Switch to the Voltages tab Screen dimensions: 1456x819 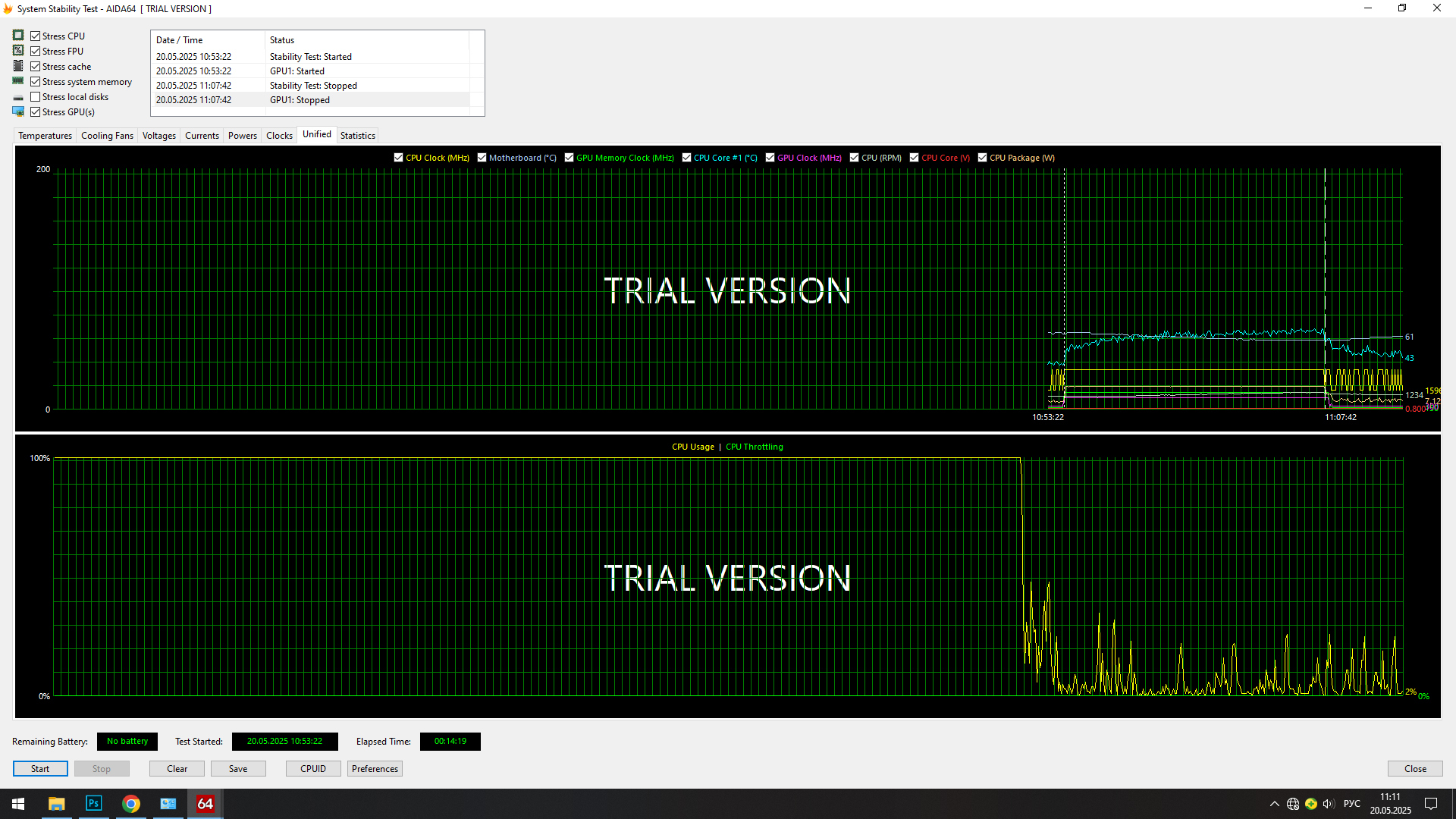coord(158,136)
